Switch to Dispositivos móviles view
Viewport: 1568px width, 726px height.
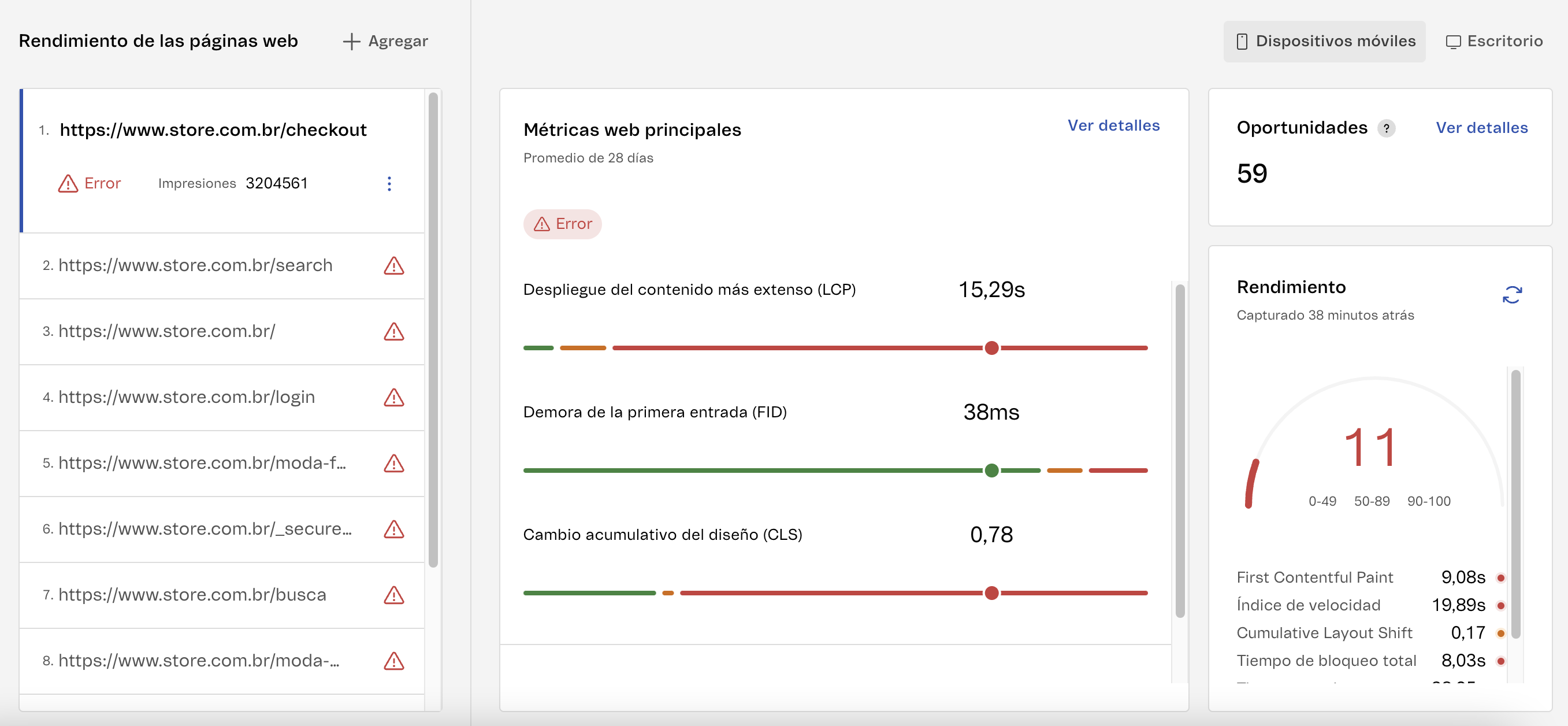tap(1325, 42)
